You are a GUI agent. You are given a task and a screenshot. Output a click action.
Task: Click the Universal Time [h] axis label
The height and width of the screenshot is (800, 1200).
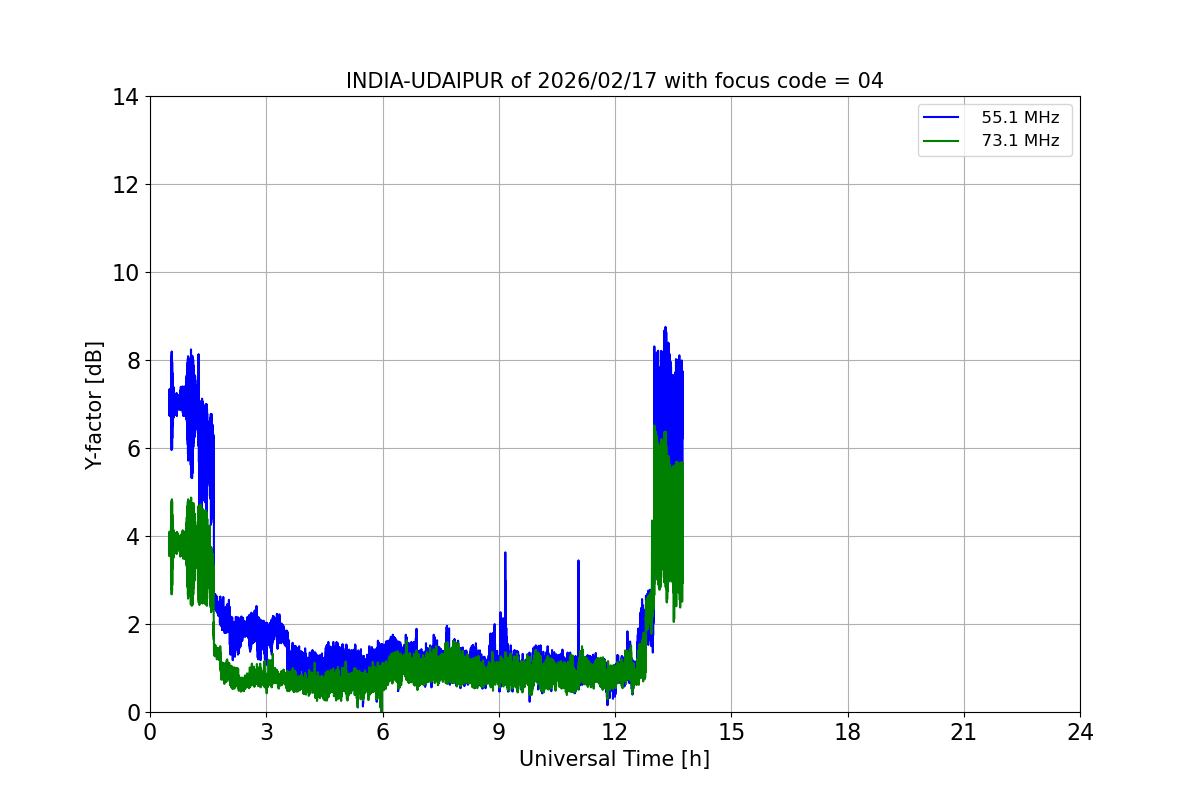click(x=614, y=759)
